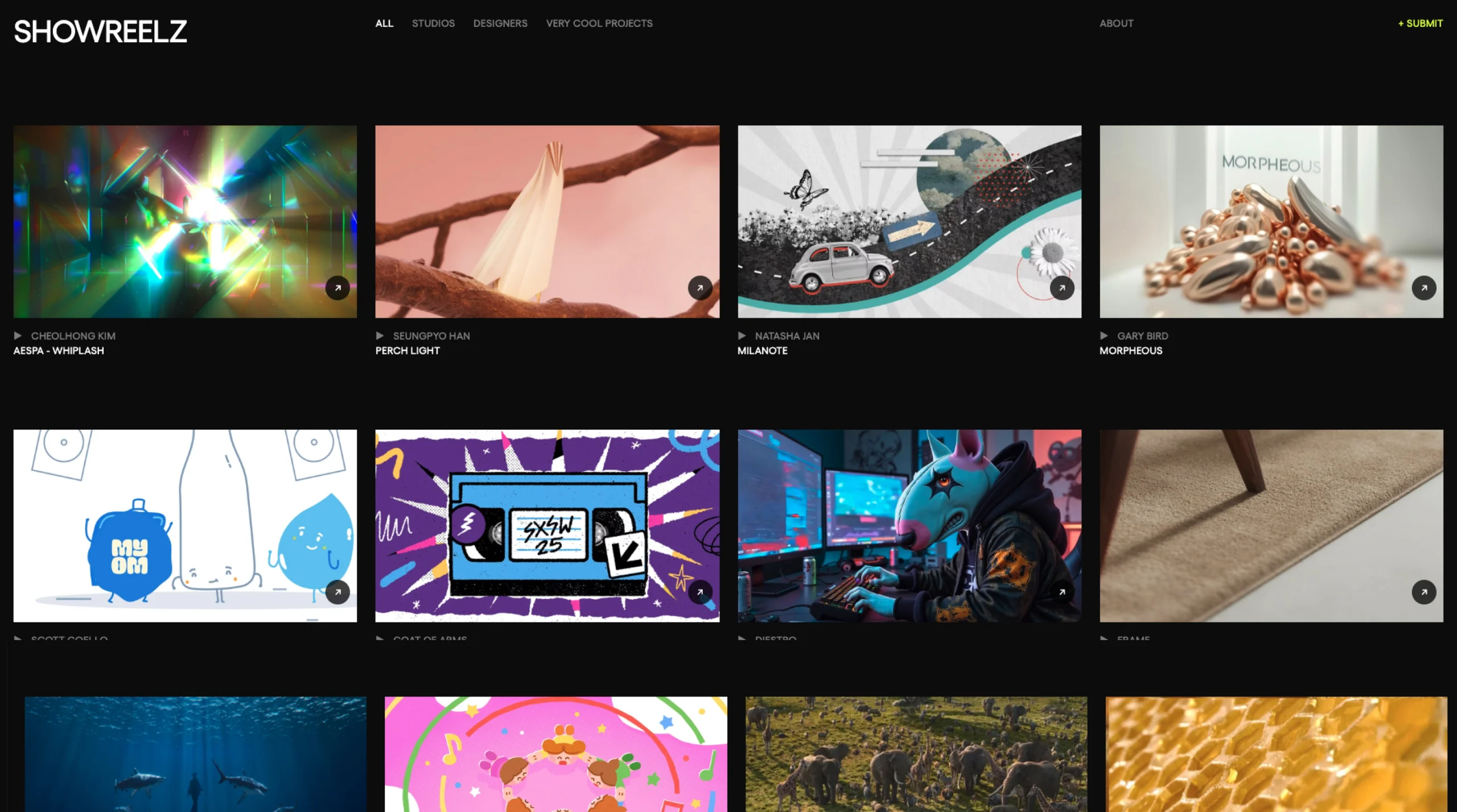Open Milanote title link
This screenshot has width=1457, height=812.
point(763,351)
